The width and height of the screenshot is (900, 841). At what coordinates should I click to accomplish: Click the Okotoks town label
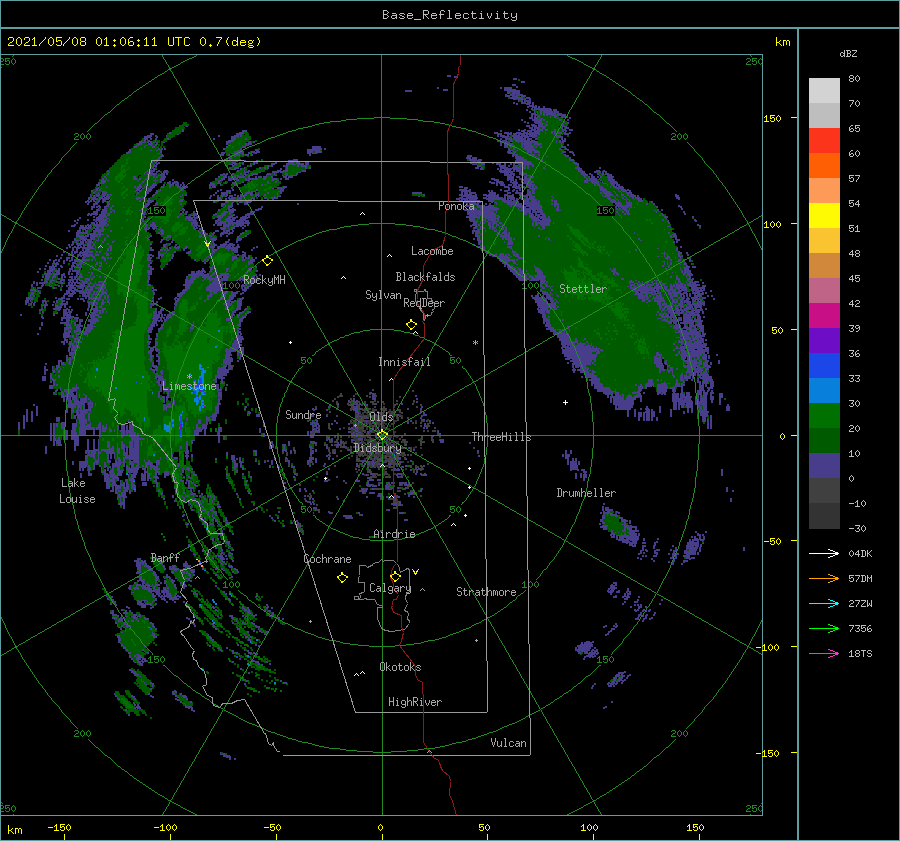point(400,667)
